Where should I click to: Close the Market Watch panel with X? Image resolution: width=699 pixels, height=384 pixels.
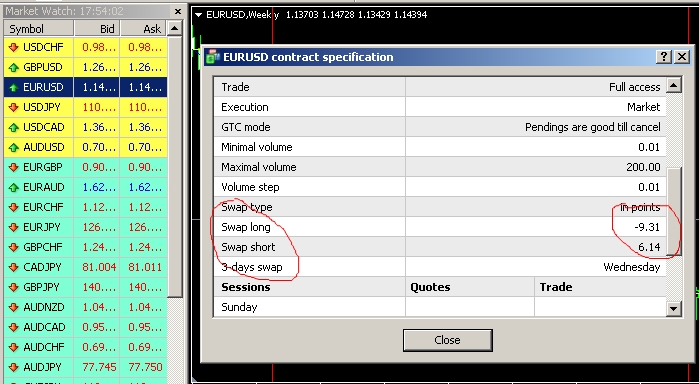pos(177,11)
